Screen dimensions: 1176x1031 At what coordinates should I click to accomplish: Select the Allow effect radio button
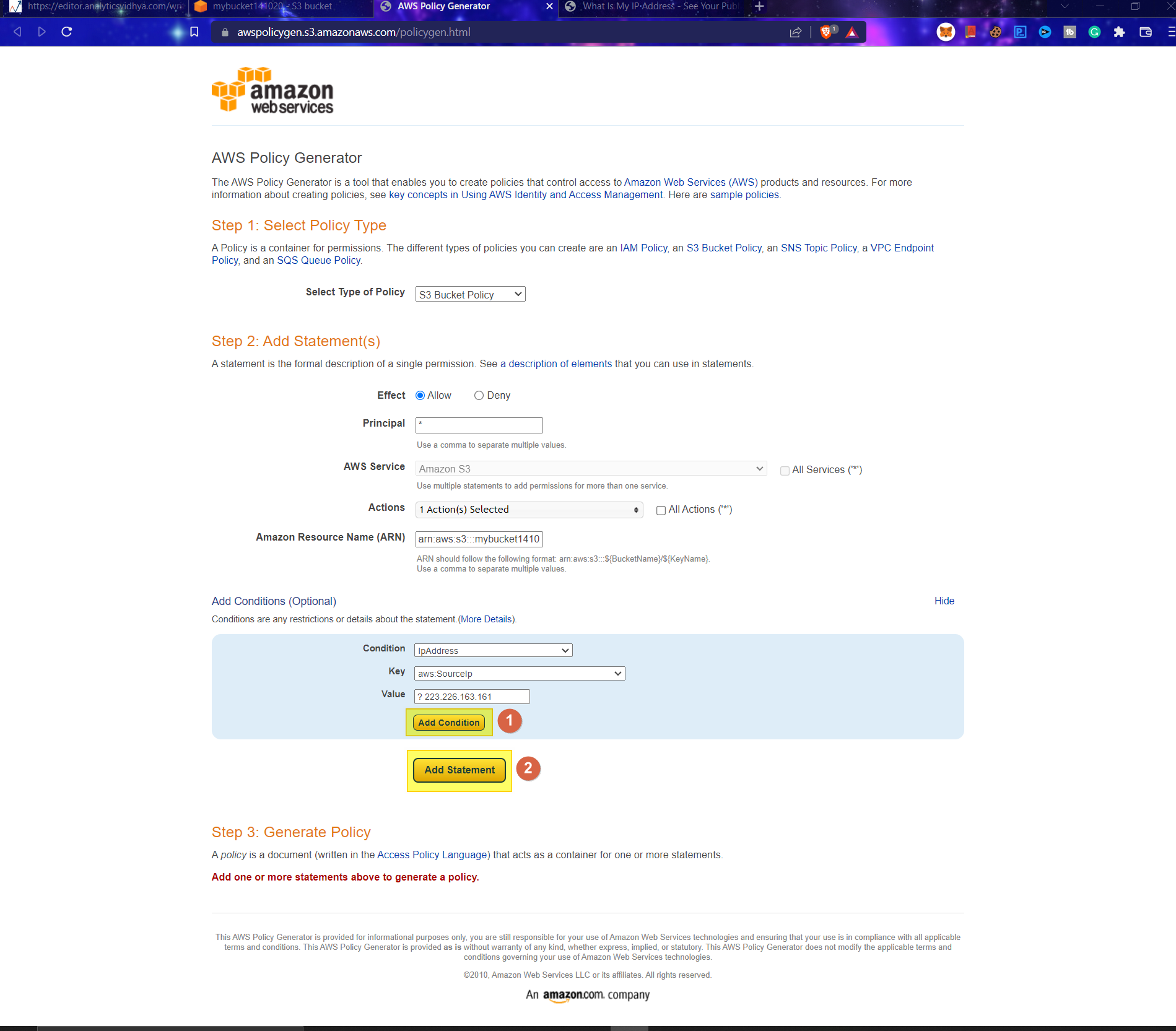(x=420, y=395)
